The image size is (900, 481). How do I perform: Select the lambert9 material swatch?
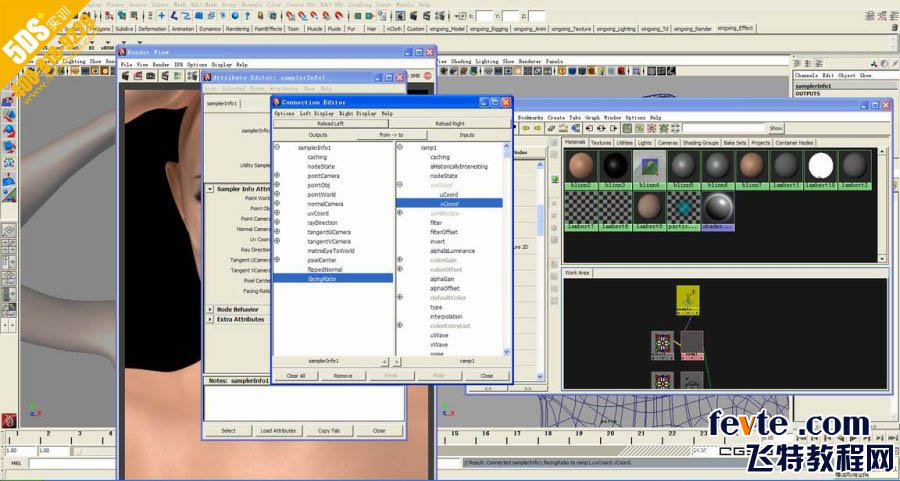point(650,211)
